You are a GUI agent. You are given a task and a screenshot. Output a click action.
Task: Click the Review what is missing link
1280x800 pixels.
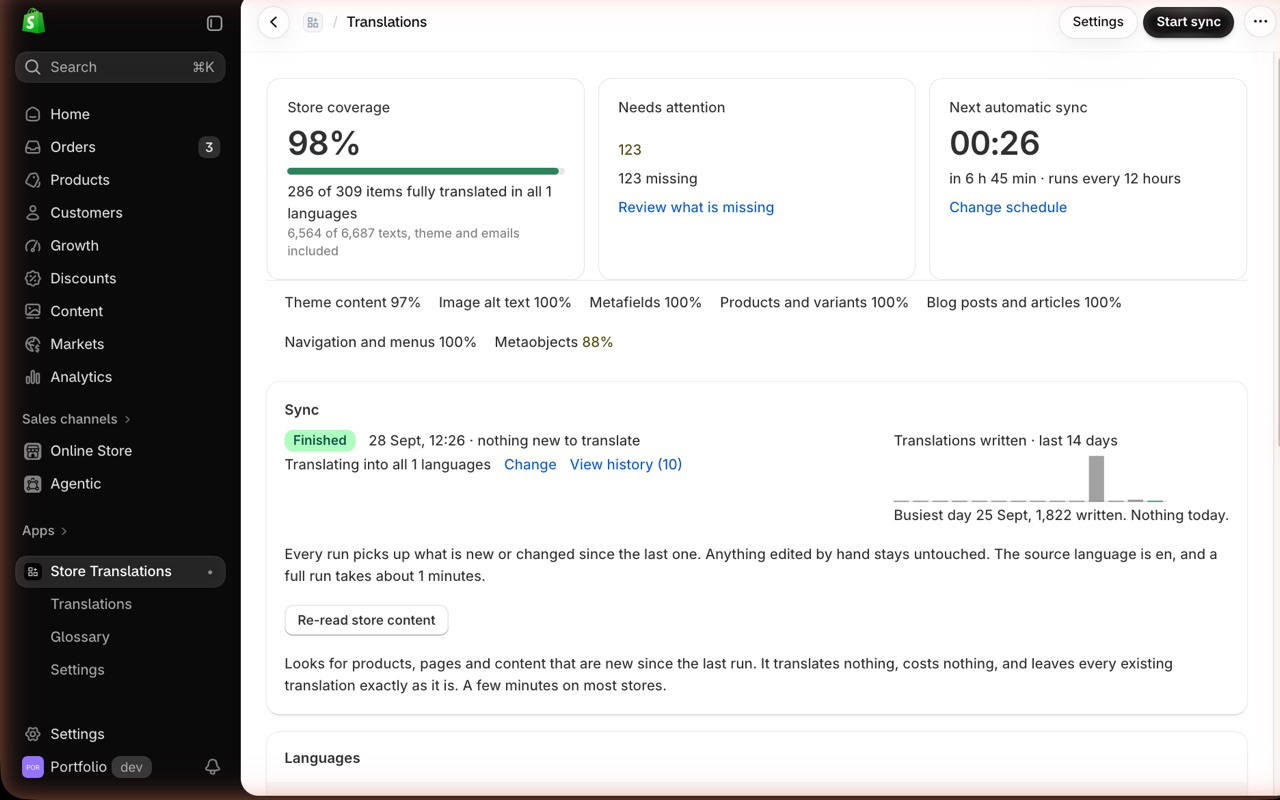[696, 207]
